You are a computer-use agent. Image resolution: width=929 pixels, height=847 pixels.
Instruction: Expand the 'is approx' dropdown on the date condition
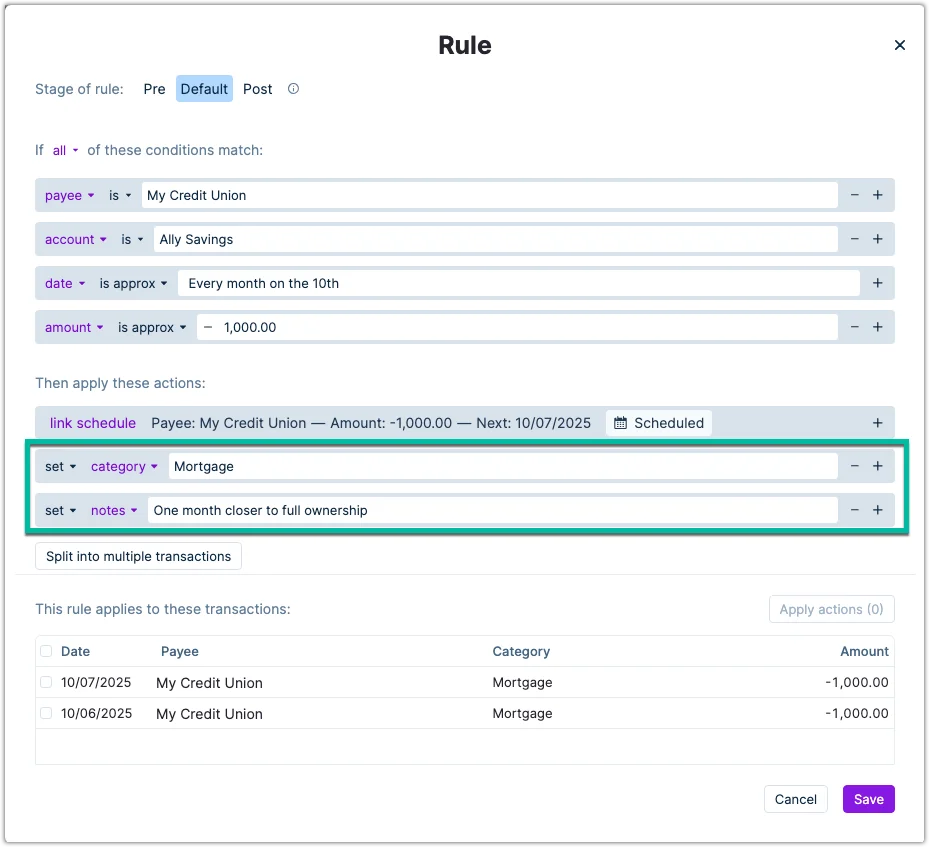tap(133, 283)
